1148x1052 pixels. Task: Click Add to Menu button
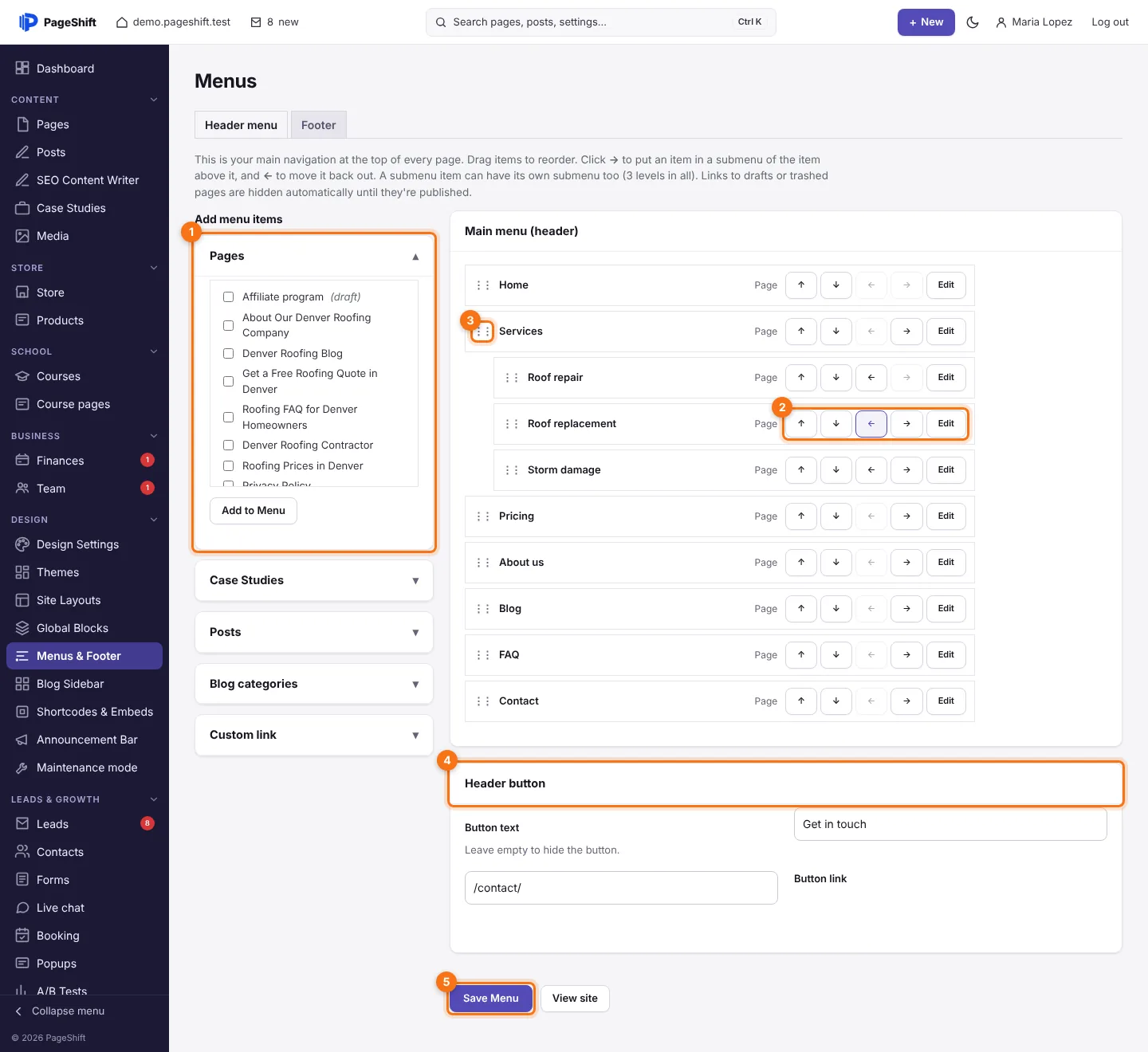[254, 511]
